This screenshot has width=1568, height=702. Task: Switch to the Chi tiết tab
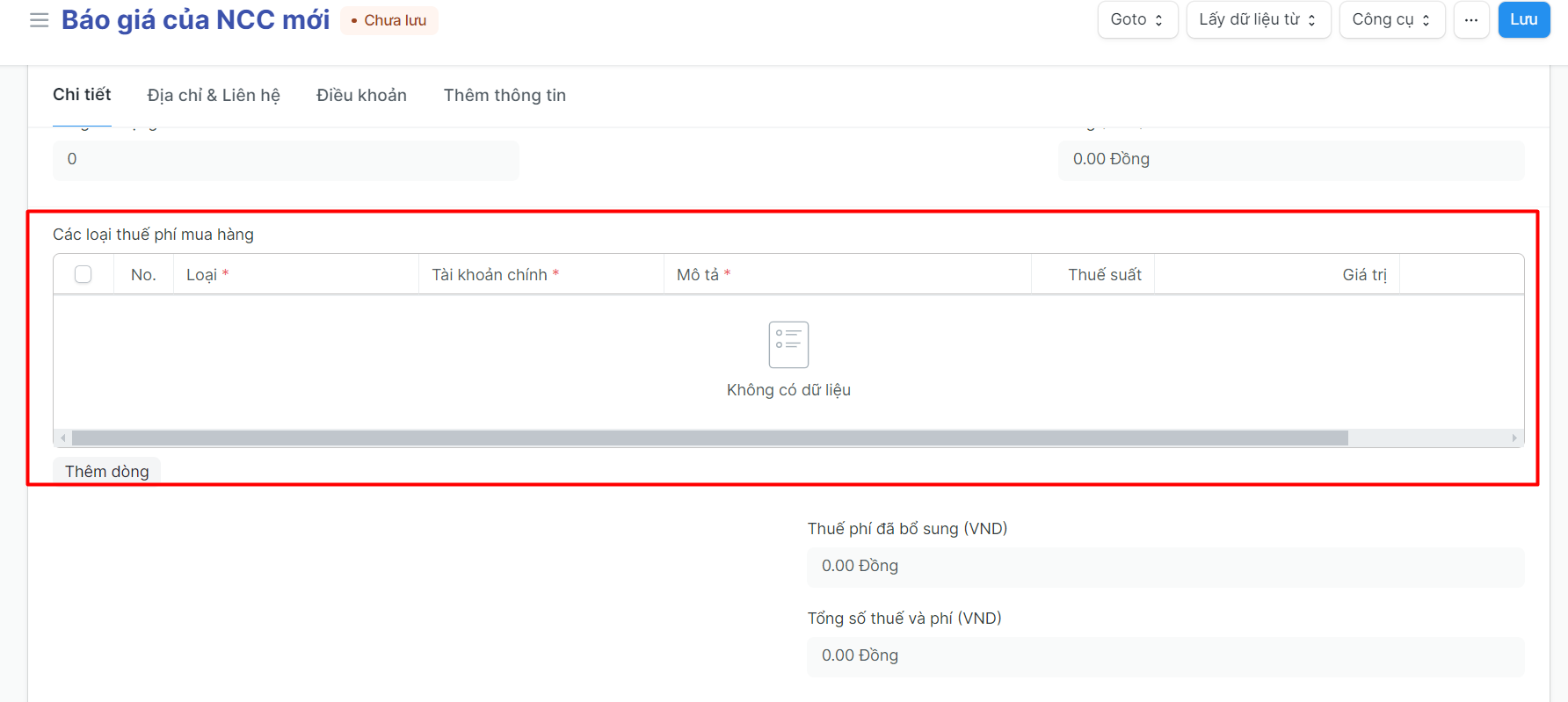tap(82, 95)
